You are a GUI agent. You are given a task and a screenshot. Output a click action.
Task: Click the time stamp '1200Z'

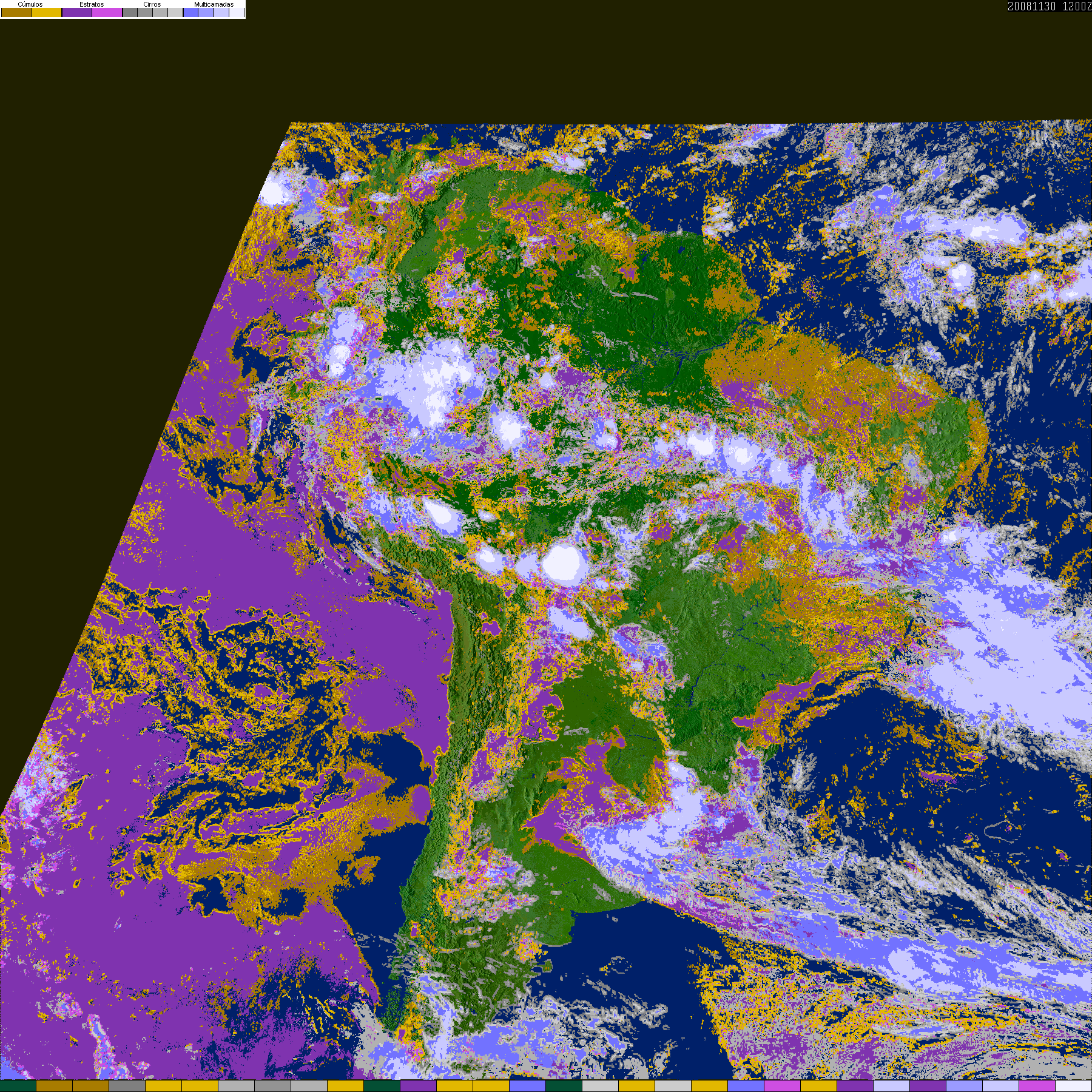[x=1077, y=6]
